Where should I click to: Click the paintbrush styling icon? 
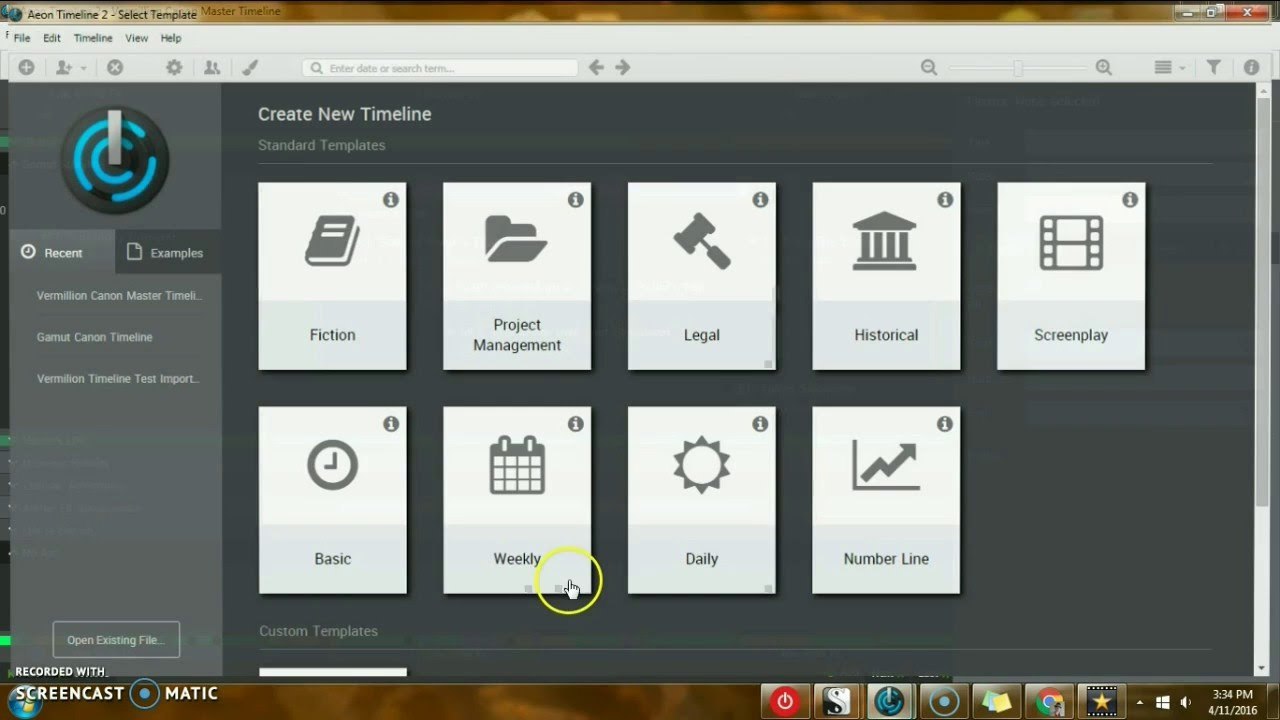(x=250, y=67)
